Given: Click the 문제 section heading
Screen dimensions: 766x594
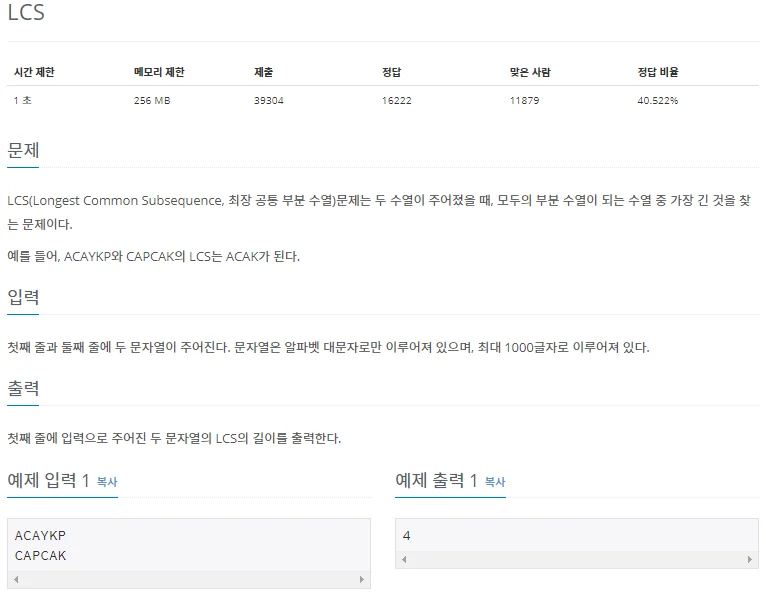Looking at the screenshot, I should pyautogui.click(x=23, y=150).
